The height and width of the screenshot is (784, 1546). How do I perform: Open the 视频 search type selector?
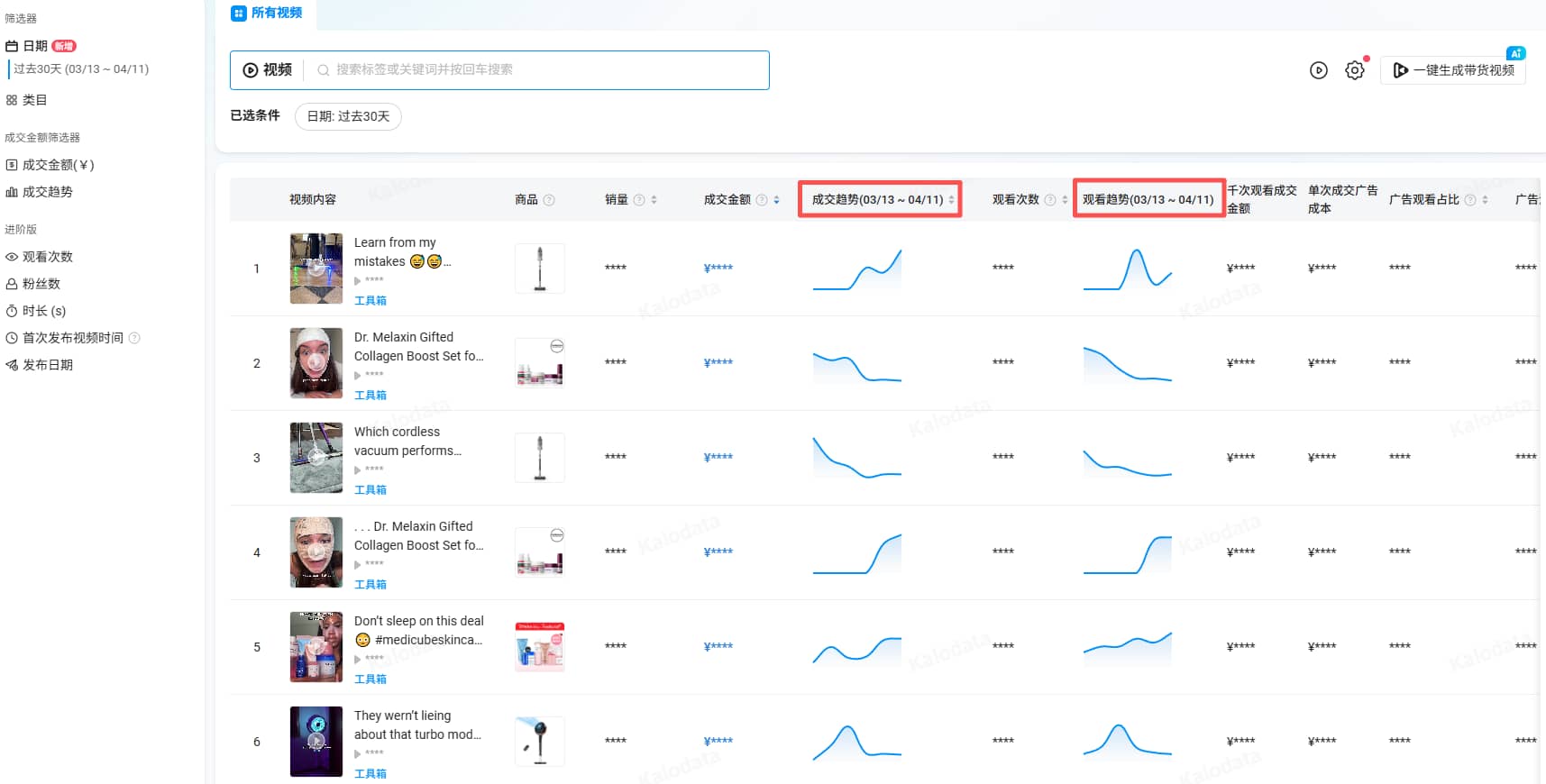(268, 70)
